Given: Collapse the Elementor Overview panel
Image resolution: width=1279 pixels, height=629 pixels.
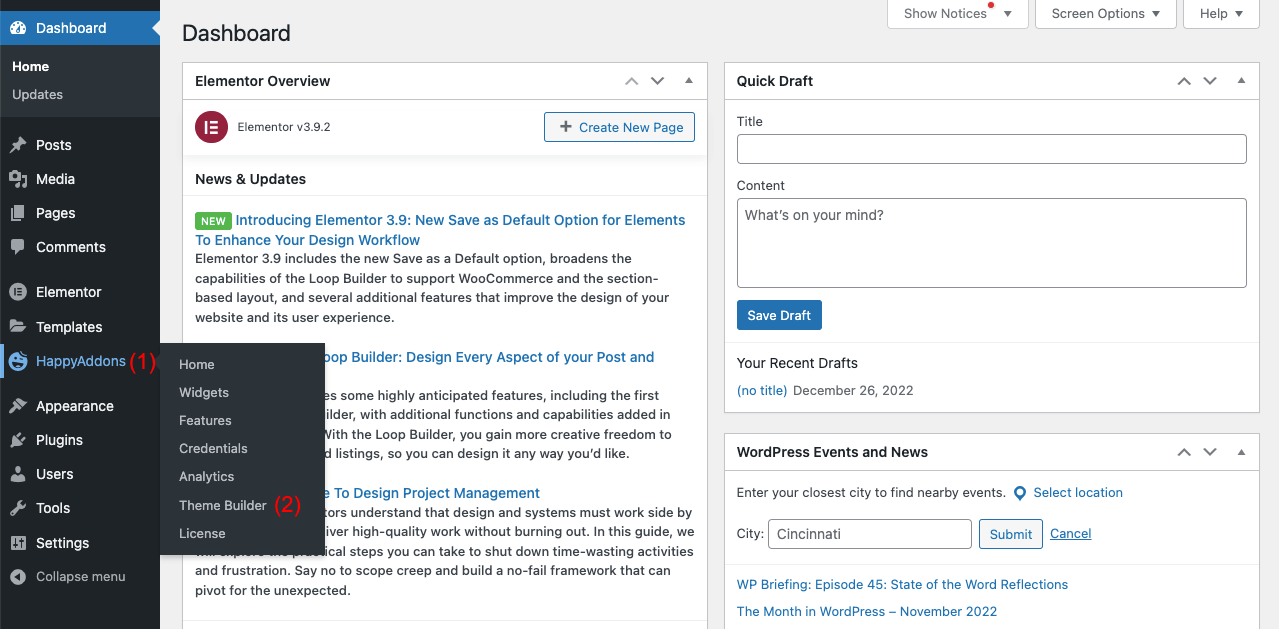Looking at the screenshot, I should [689, 81].
